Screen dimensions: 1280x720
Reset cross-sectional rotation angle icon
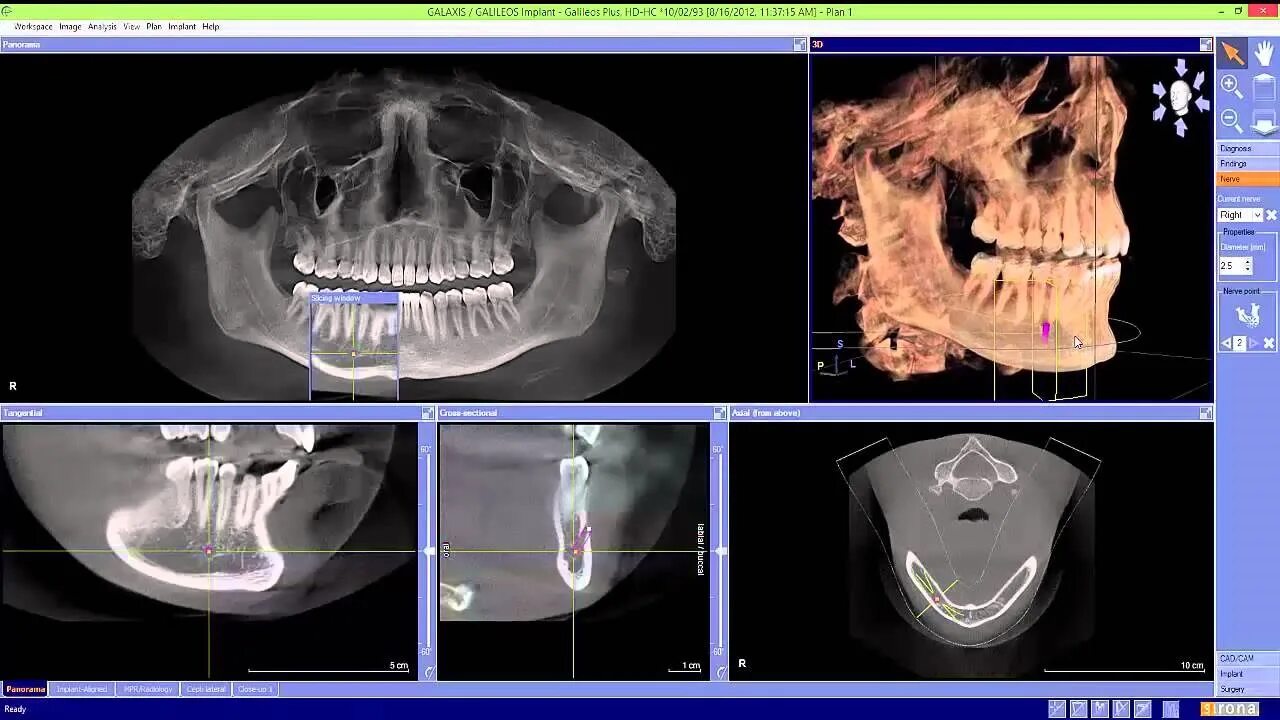721,672
